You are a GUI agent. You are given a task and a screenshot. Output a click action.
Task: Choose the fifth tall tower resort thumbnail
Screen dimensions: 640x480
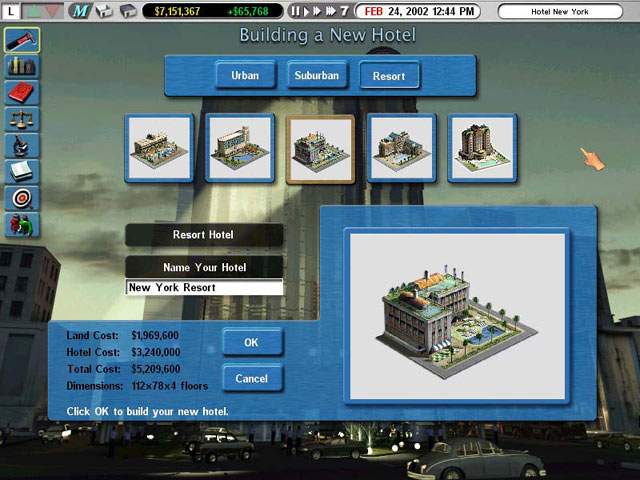[x=482, y=148]
